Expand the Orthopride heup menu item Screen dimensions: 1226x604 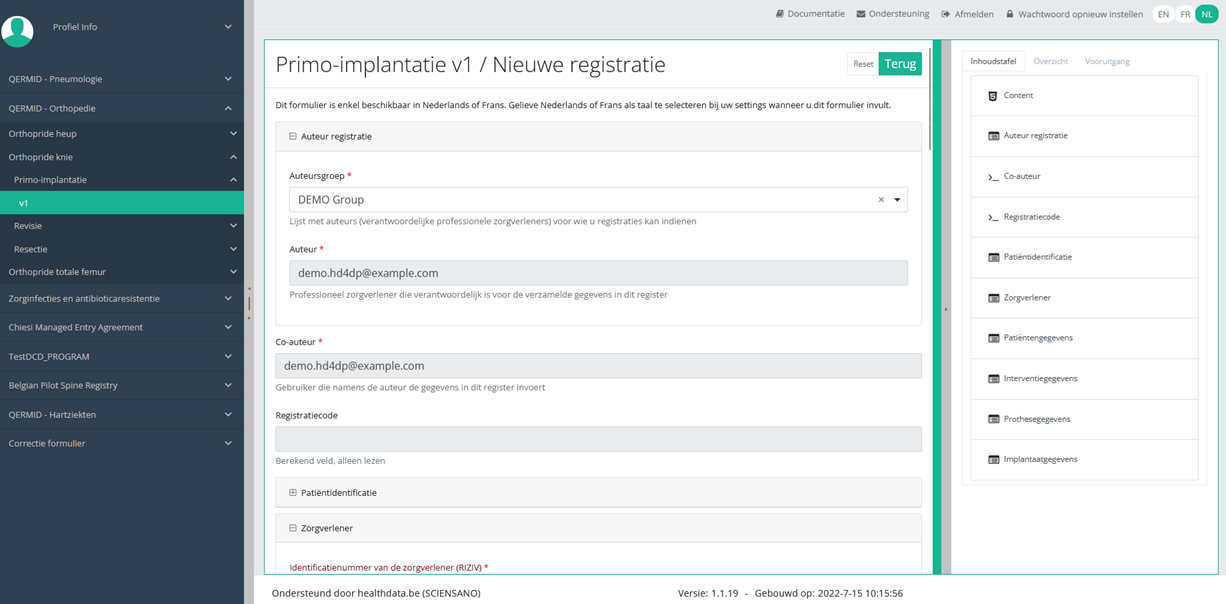[233, 133]
